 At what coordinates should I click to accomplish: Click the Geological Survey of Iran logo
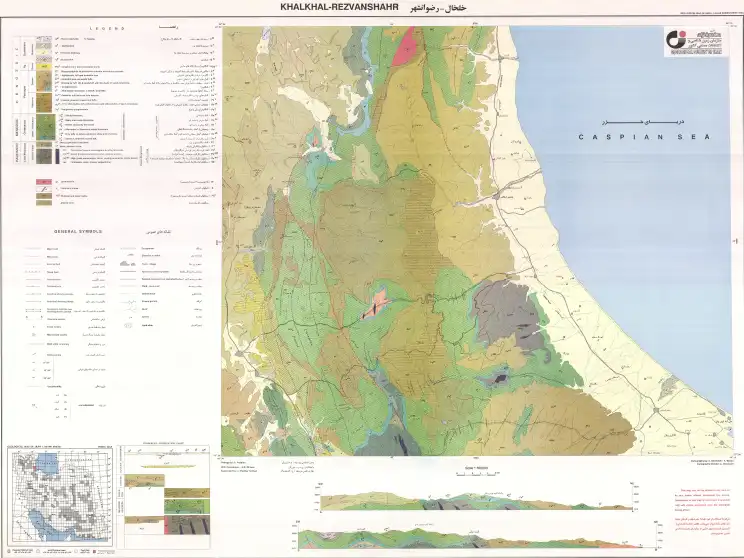point(694,42)
